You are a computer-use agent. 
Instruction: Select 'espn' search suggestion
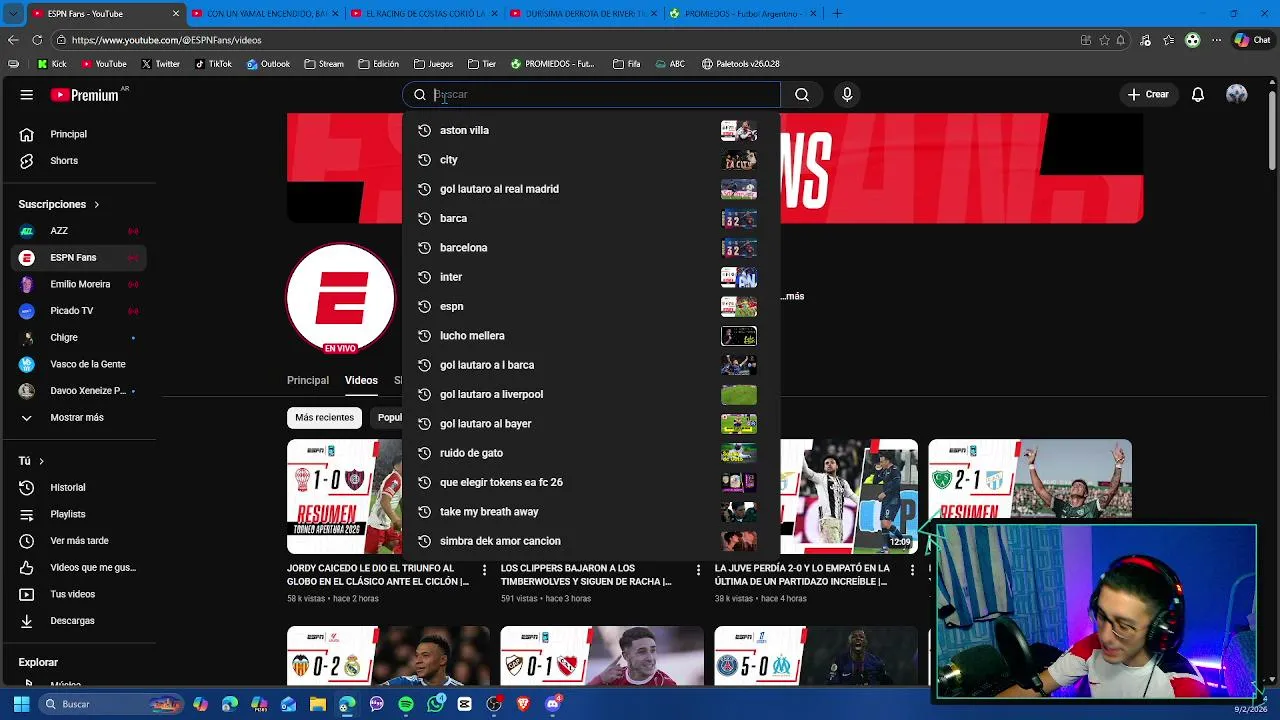(x=591, y=306)
